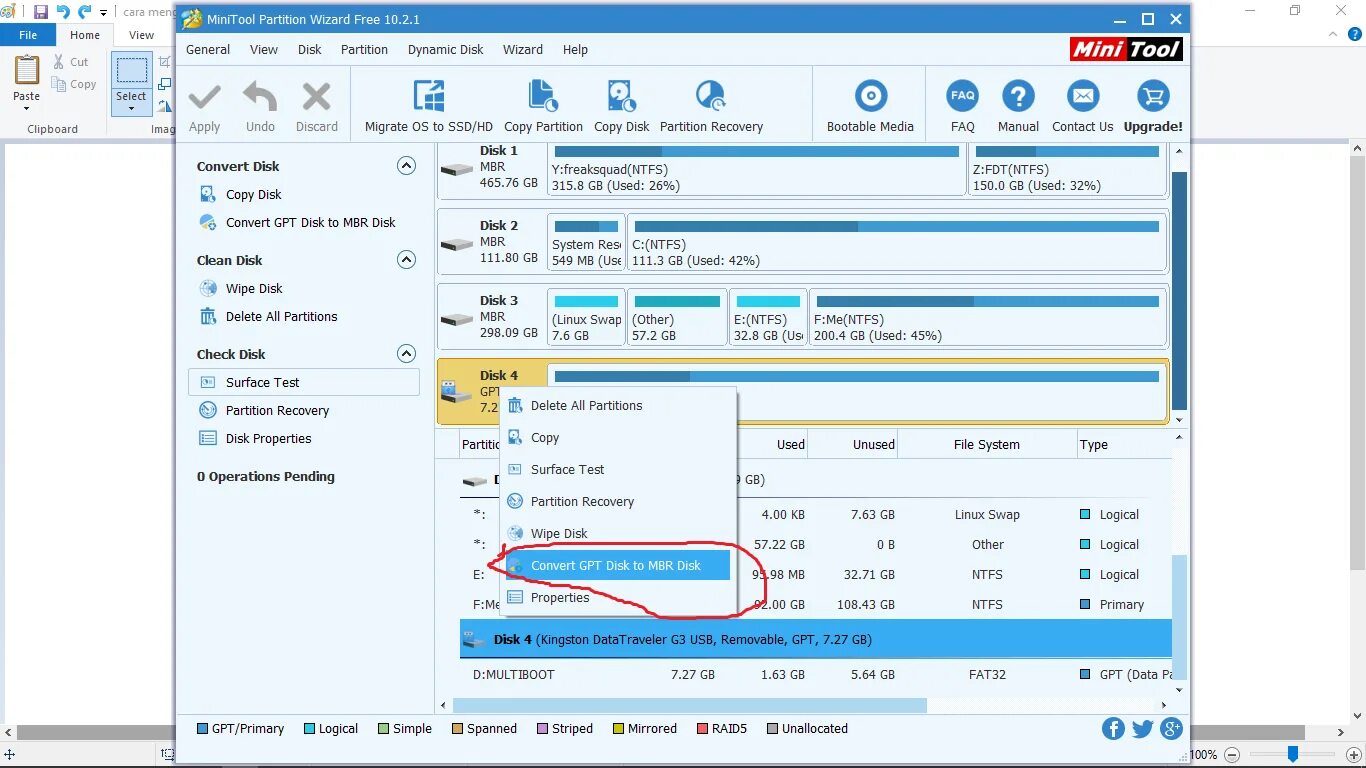
Task: Choose Delete All Partitions in sidebar
Action: [281, 317]
